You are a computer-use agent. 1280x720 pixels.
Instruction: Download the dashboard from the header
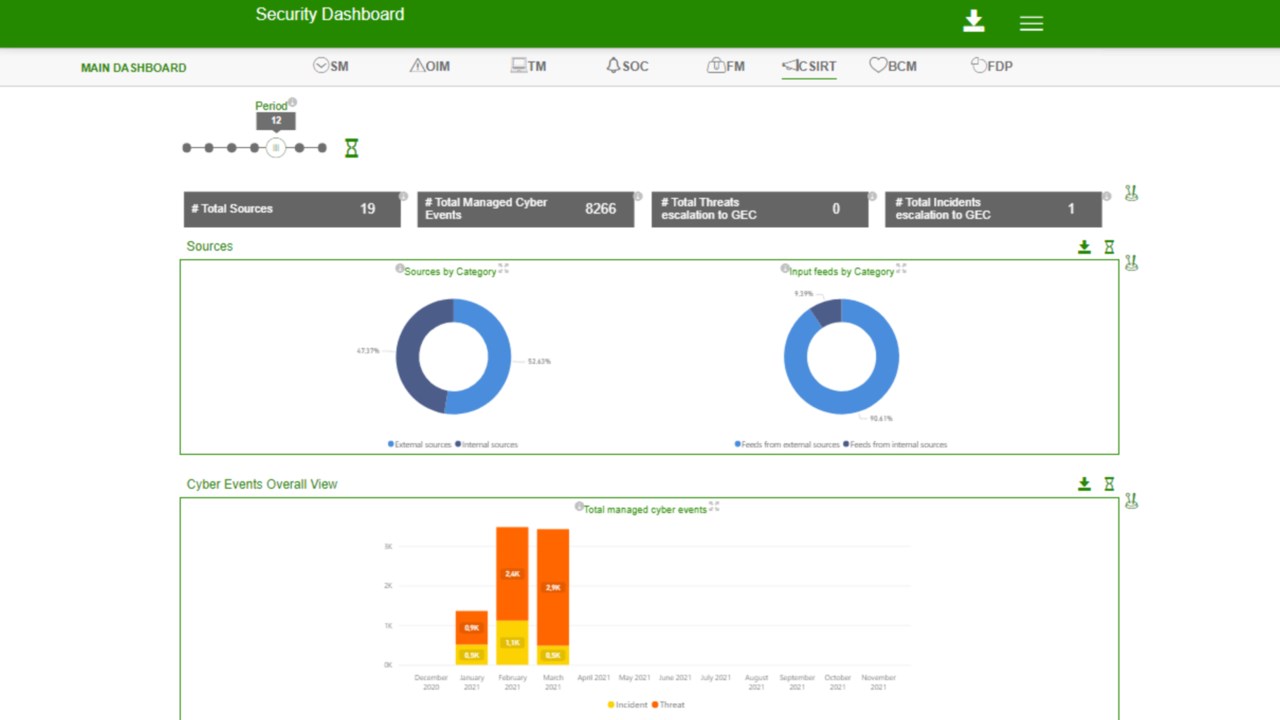[974, 22]
